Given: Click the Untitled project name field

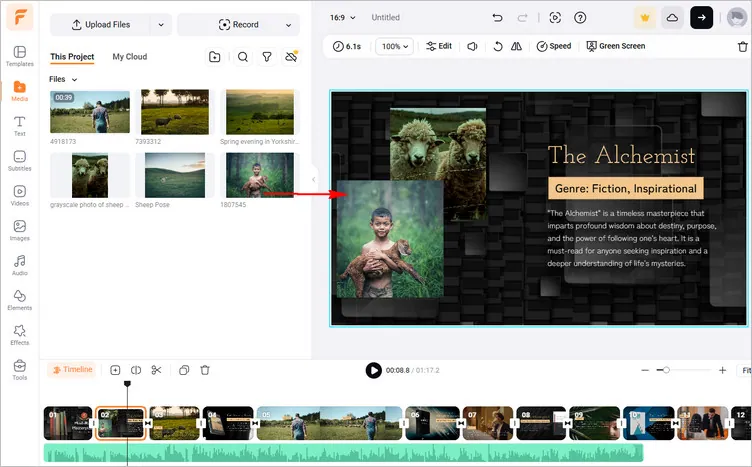Looking at the screenshot, I should [386, 17].
